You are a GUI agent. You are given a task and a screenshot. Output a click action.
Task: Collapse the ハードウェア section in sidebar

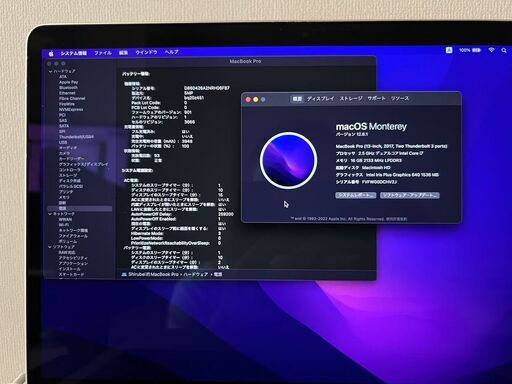tap(50, 71)
